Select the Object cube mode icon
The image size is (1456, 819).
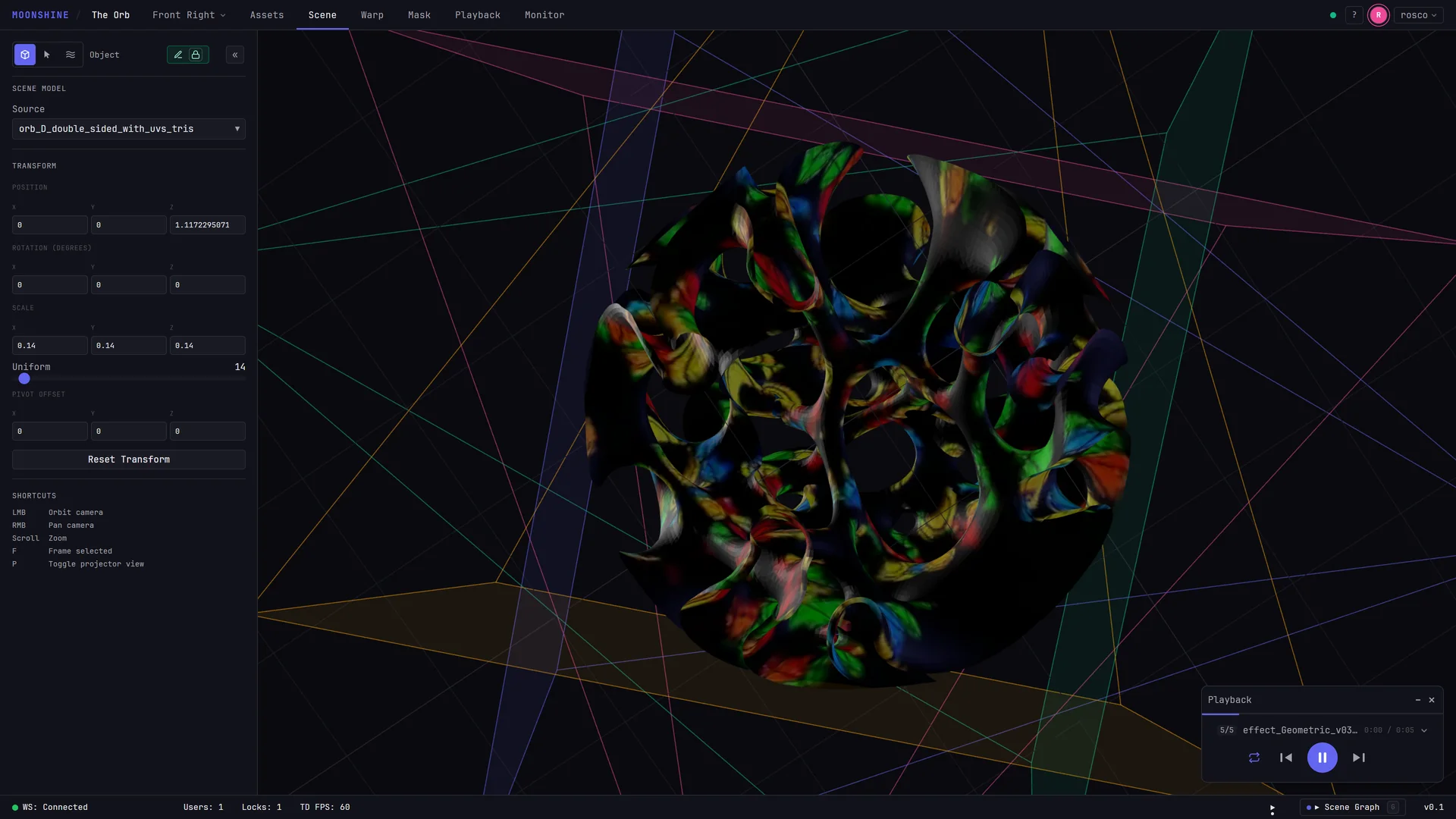pos(25,55)
